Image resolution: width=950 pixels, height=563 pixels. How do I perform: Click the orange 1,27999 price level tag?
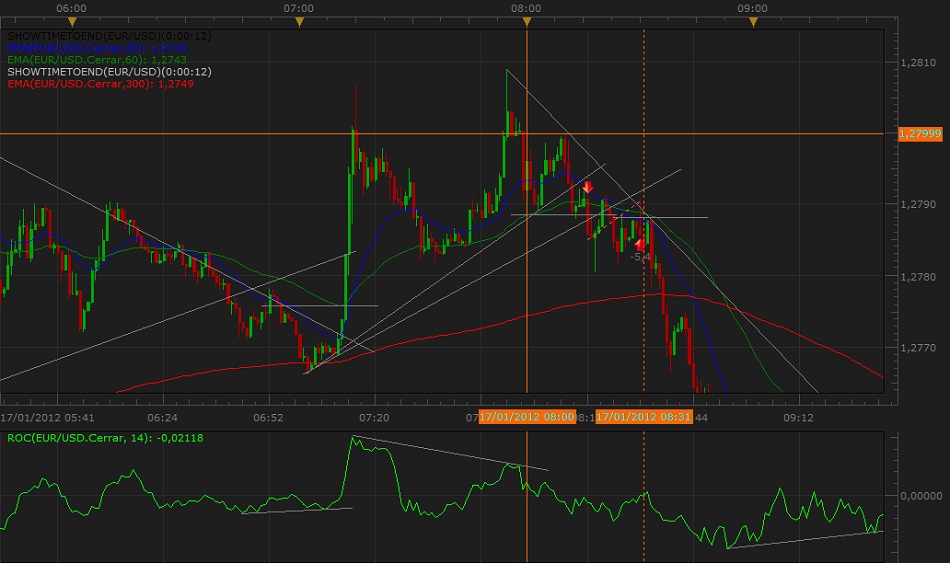point(920,134)
